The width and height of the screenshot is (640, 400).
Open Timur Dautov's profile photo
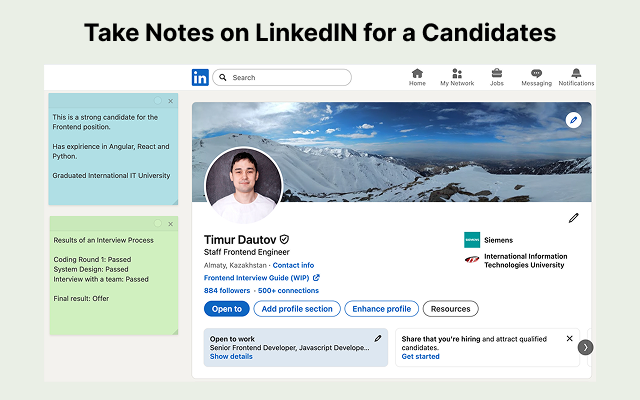244,186
